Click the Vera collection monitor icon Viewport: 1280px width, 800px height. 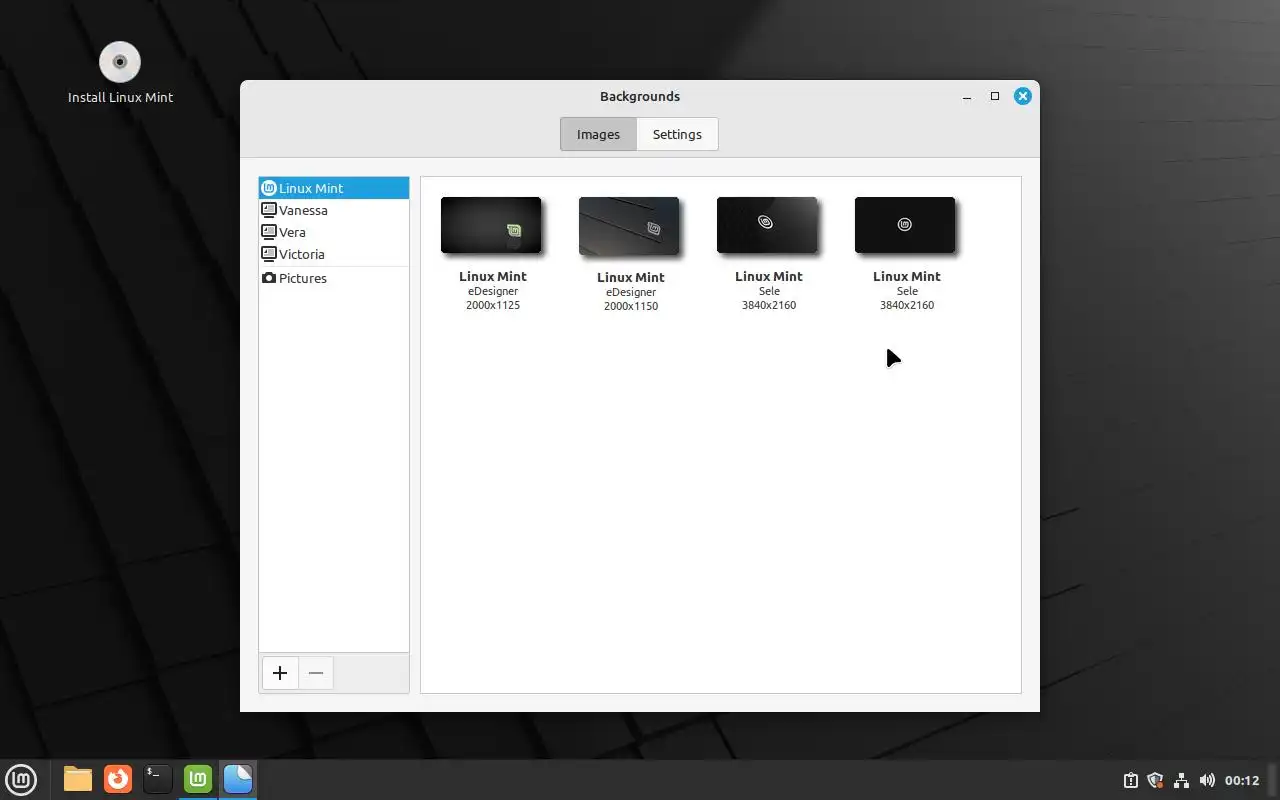tap(268, 232)
